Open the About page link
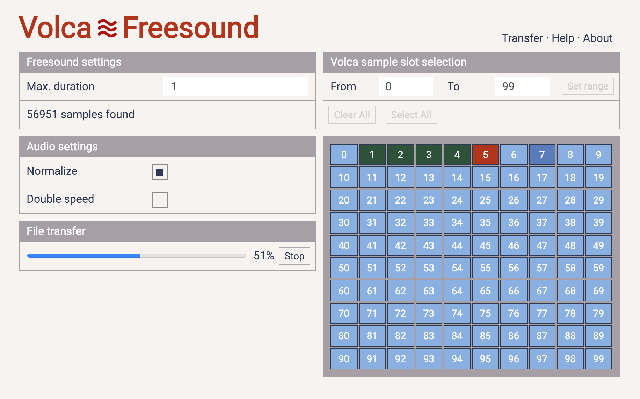 (597, 38)
